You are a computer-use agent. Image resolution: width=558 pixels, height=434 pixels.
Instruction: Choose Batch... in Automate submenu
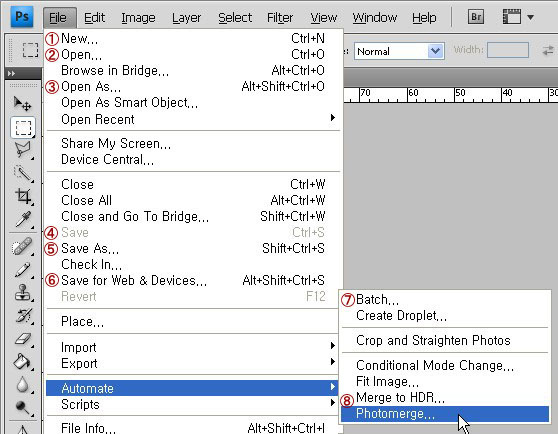point(445,300)
